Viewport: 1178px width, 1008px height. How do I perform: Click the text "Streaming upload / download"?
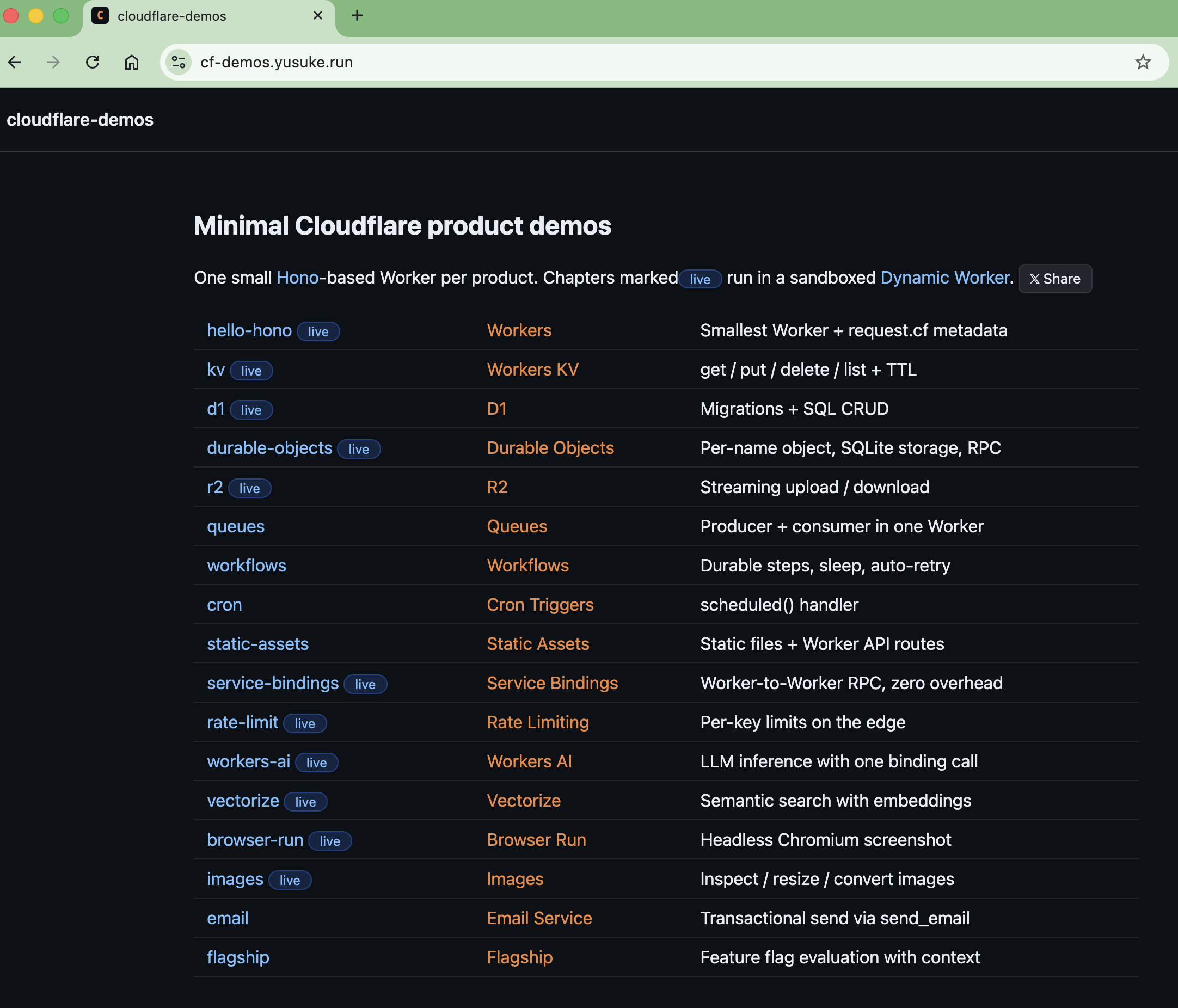815,487
